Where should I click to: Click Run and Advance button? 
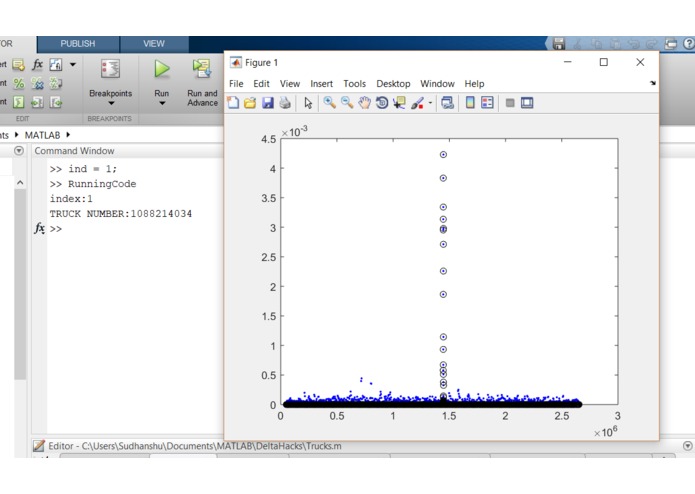[x=202, y=83]
